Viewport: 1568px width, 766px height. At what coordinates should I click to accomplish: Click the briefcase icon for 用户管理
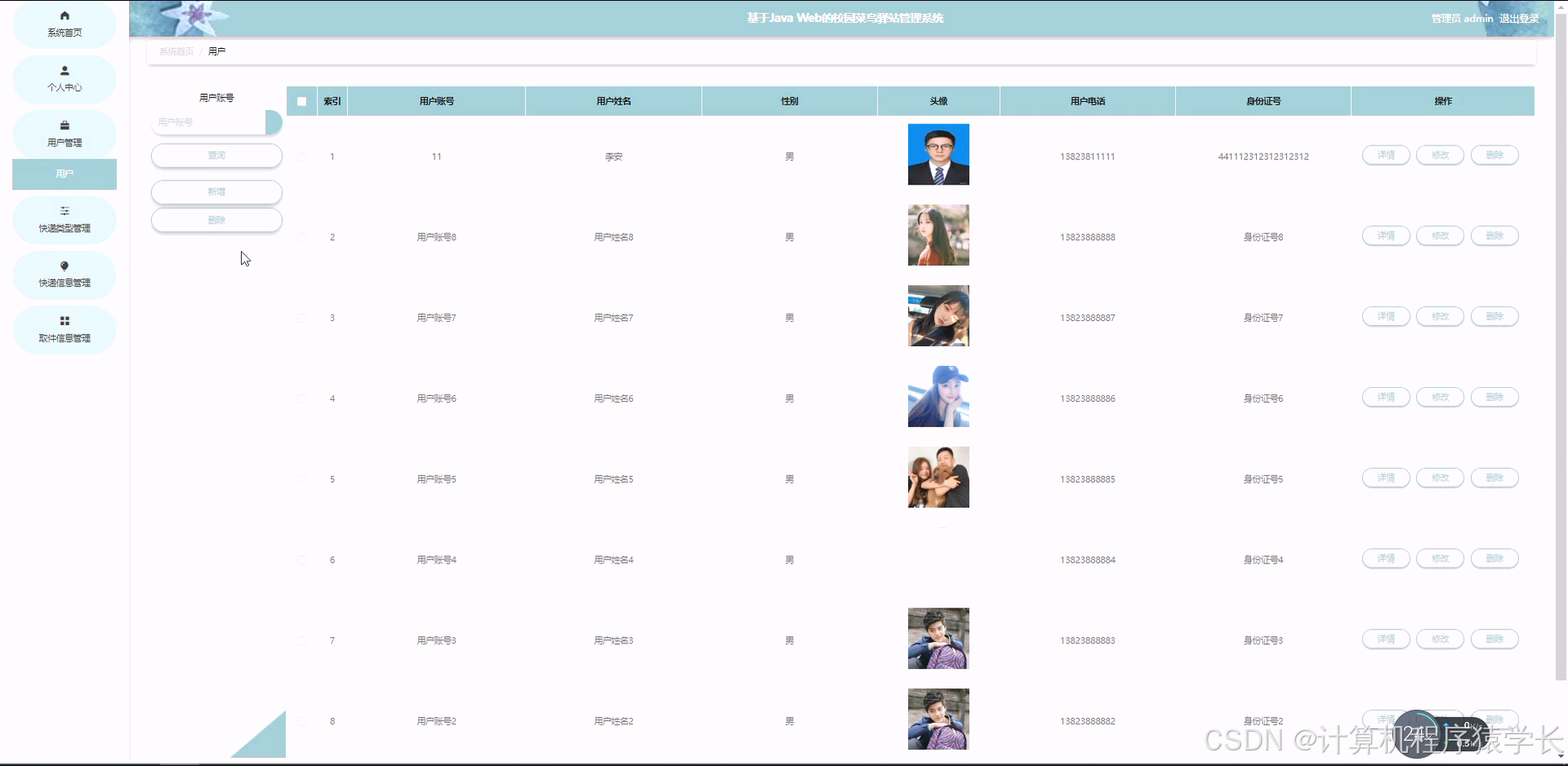(65, 125)
